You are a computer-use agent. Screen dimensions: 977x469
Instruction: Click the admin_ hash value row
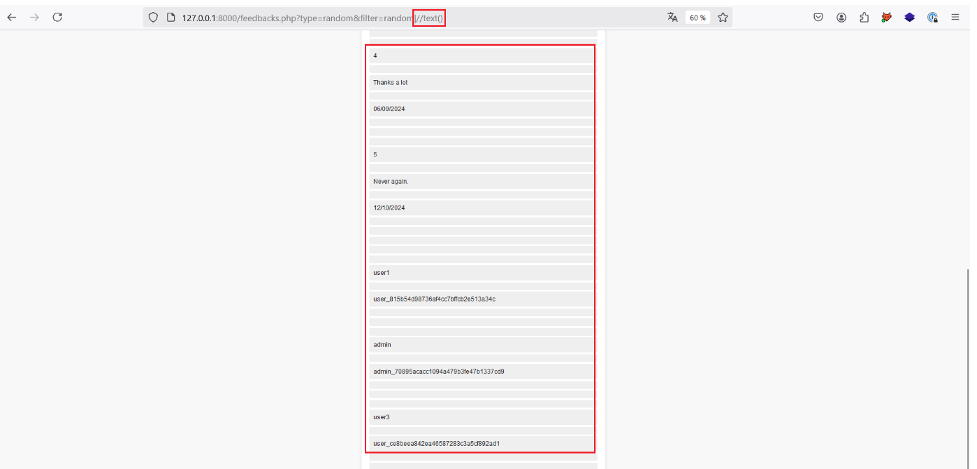(x=482, y=371)
